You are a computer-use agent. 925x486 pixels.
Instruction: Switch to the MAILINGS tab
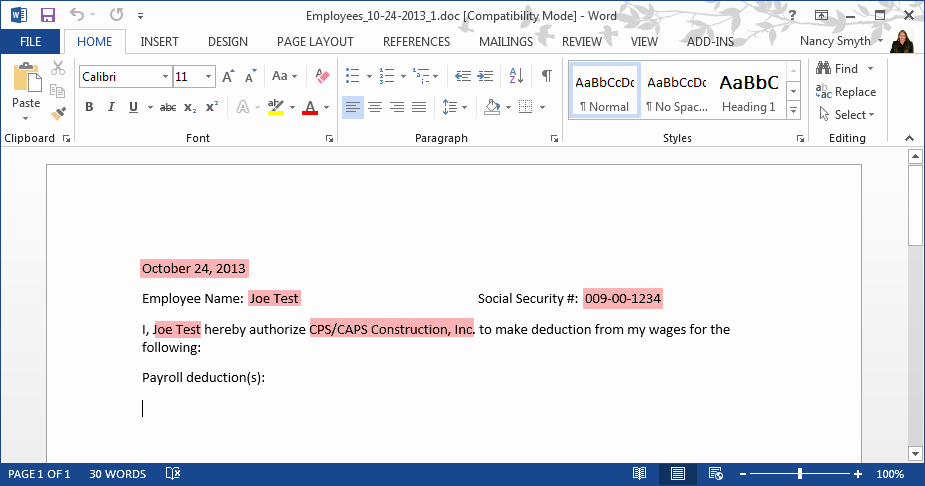[506, 41]
